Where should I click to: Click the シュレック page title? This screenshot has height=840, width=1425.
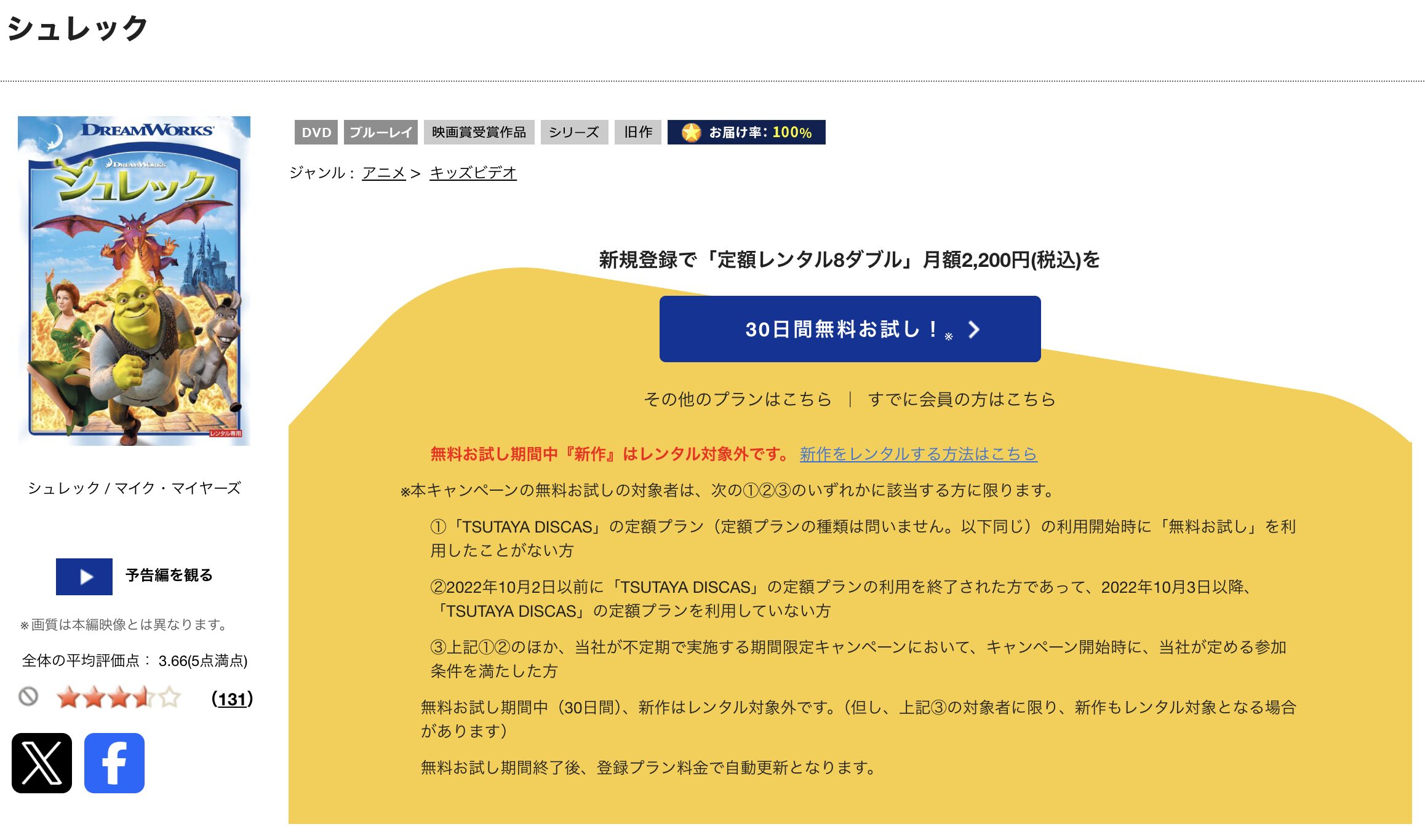pos(78,28)
